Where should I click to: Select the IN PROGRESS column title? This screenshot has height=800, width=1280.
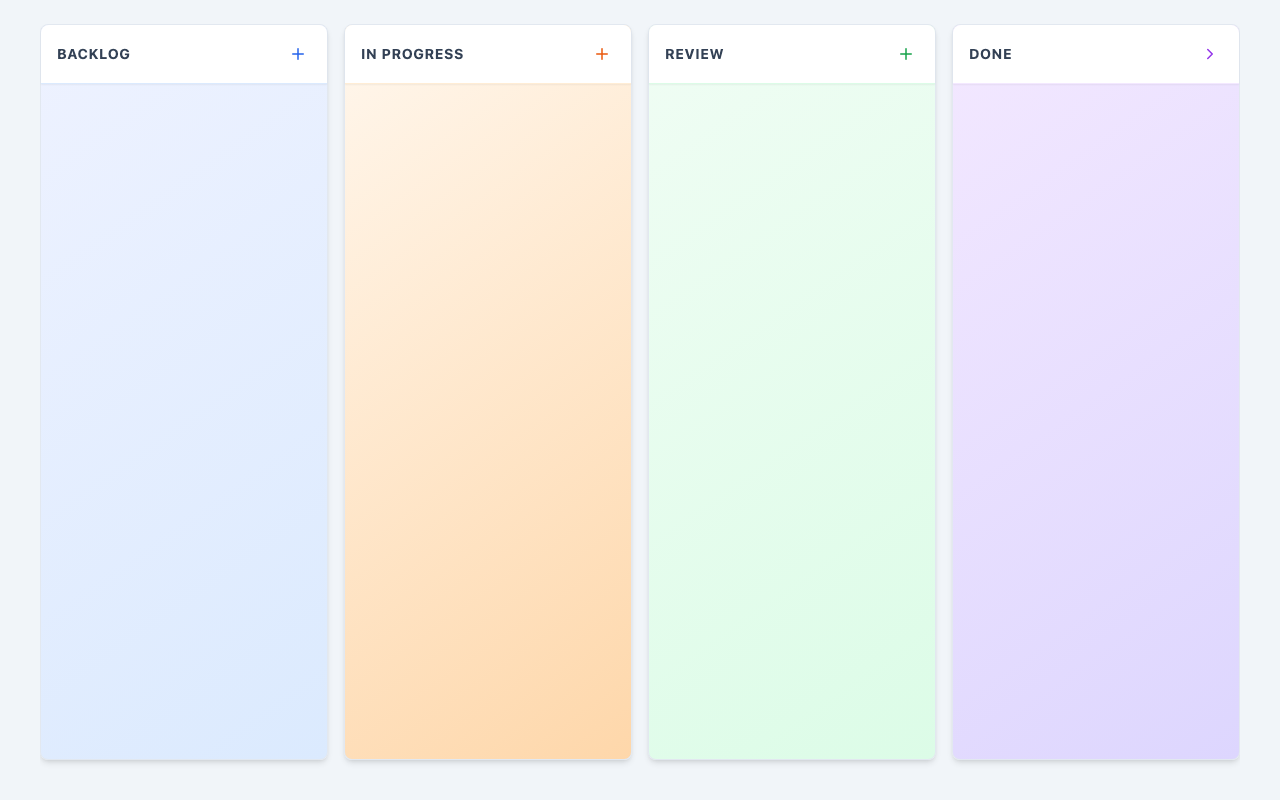412,54
